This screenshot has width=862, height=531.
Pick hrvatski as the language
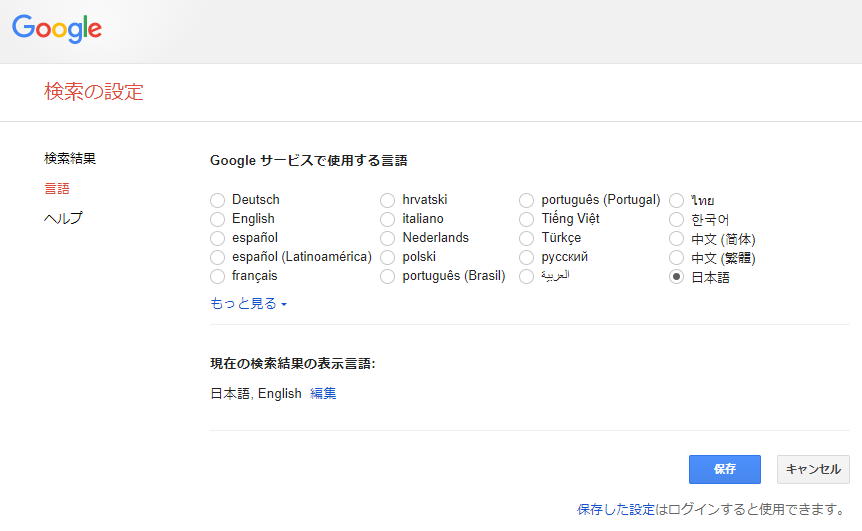tap(388, 200)
